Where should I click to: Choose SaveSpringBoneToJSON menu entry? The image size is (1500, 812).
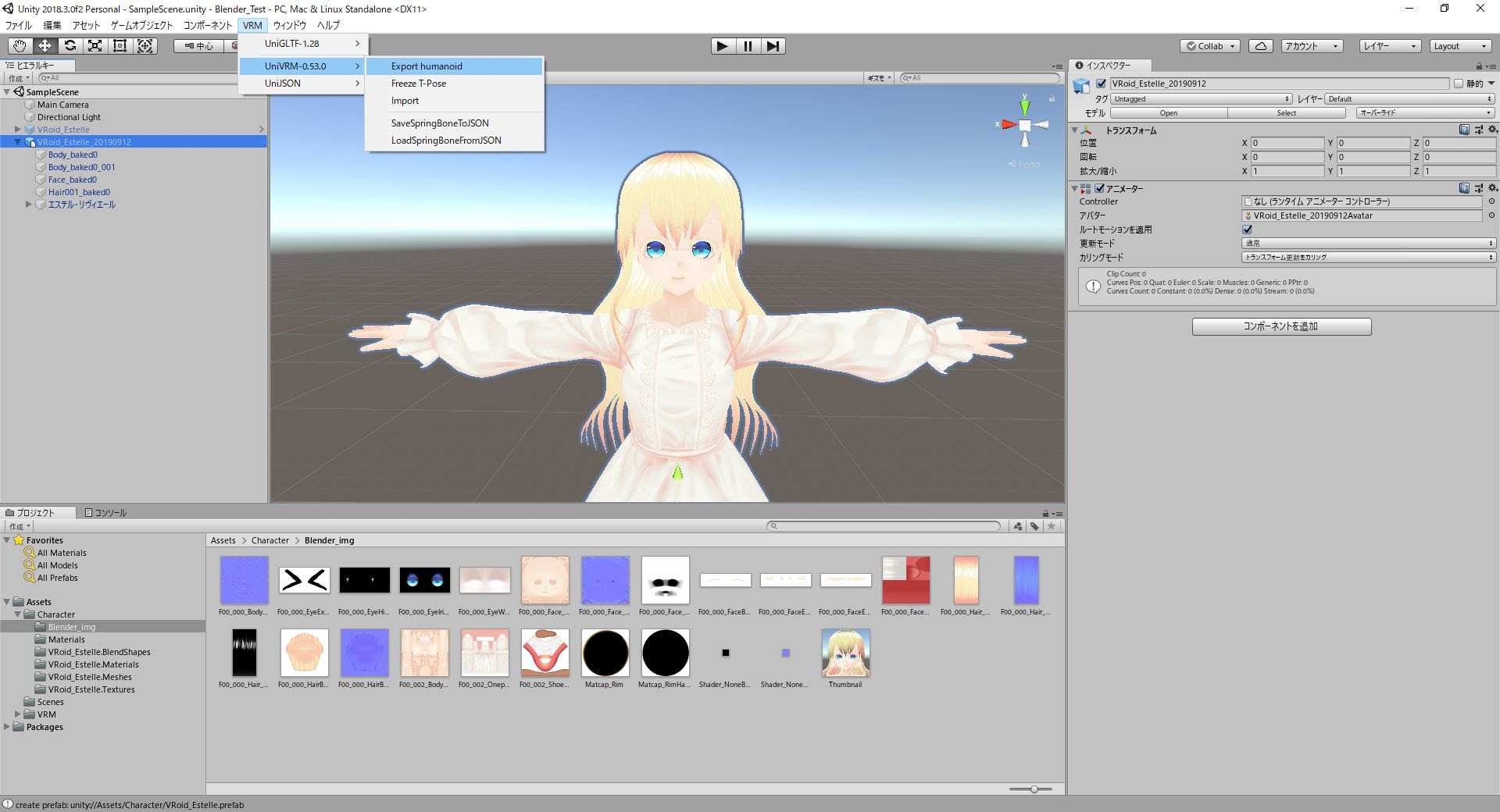click(x=454, y=123)
